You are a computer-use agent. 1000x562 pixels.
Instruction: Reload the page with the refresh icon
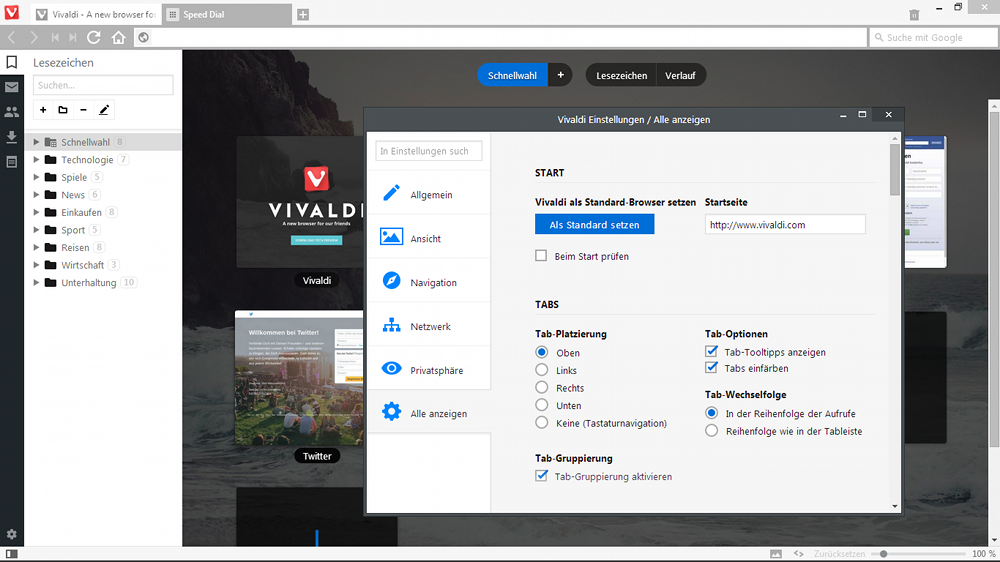[94, 38]
